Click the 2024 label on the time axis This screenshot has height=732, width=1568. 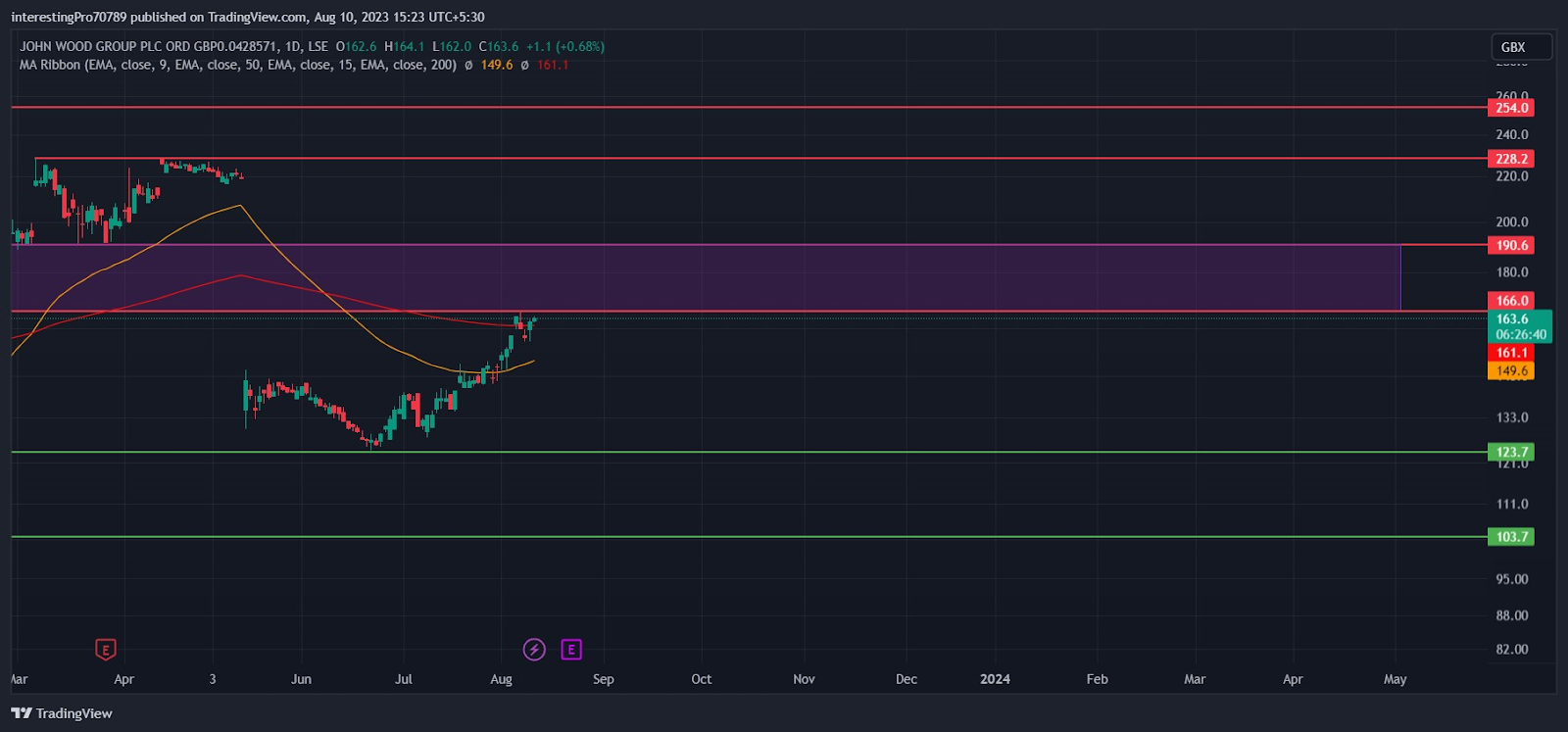(995, 679)
